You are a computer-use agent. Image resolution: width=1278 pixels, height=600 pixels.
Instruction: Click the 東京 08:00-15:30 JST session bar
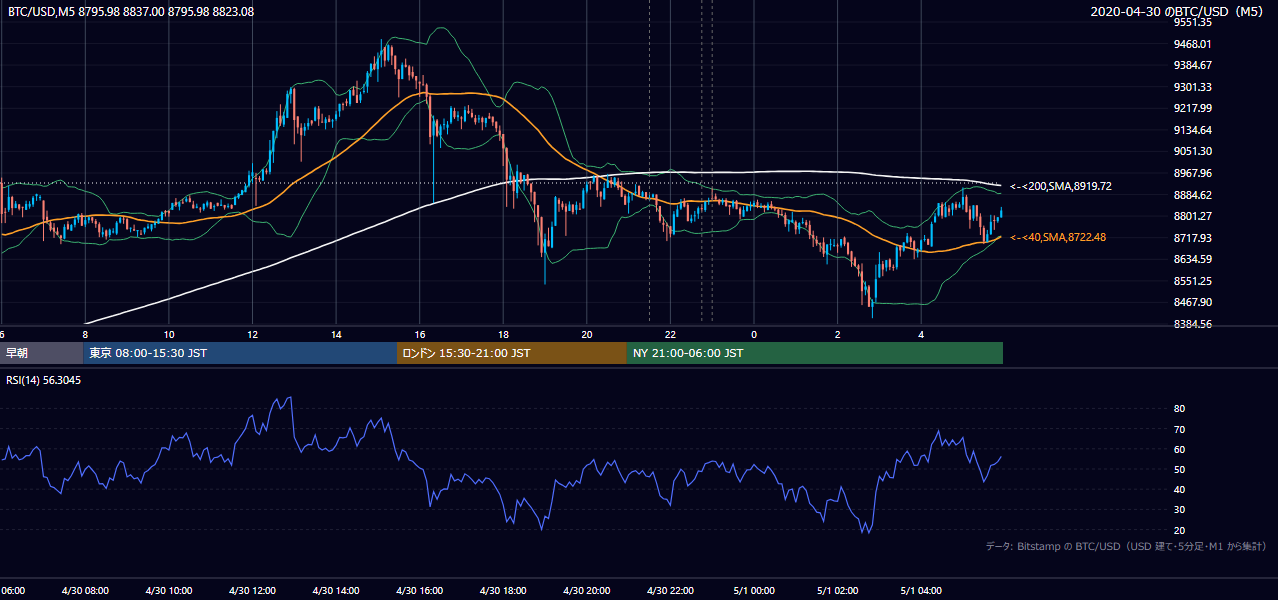(x=240, y=353)
